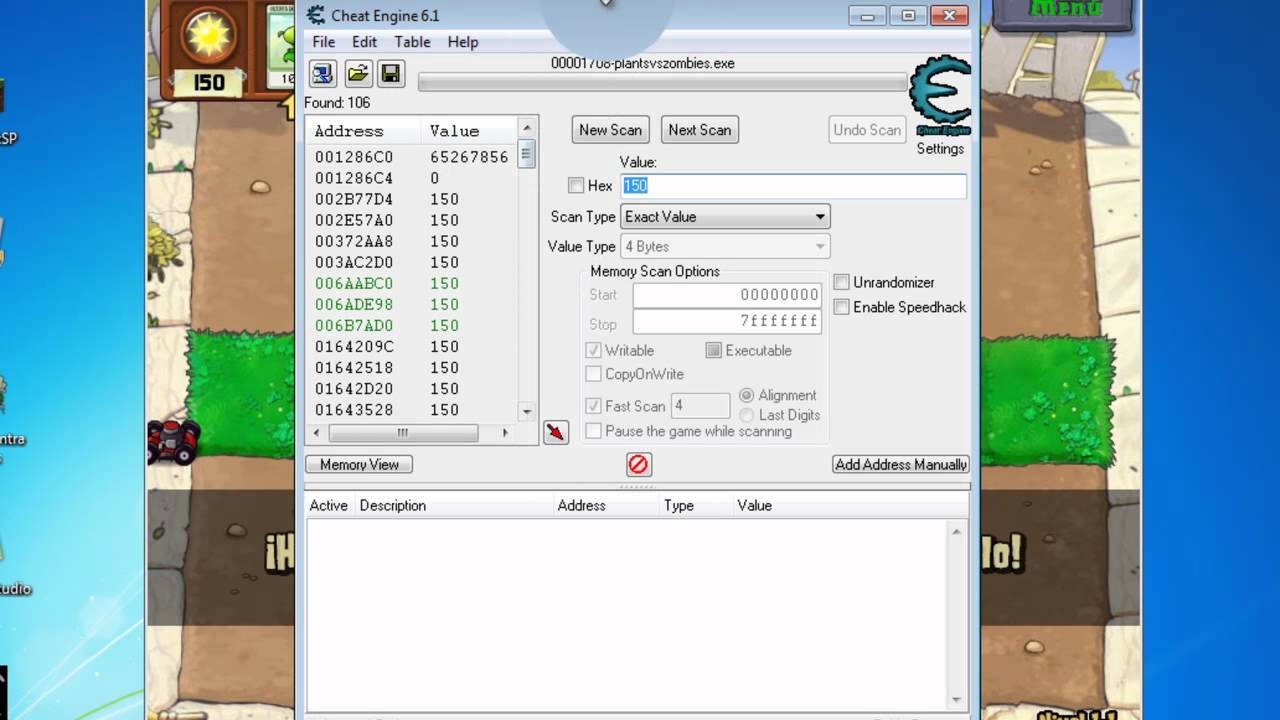The width and height of the screenshot is (1280, 720).
Task: Click the Start address field
Action: (727, 295)
